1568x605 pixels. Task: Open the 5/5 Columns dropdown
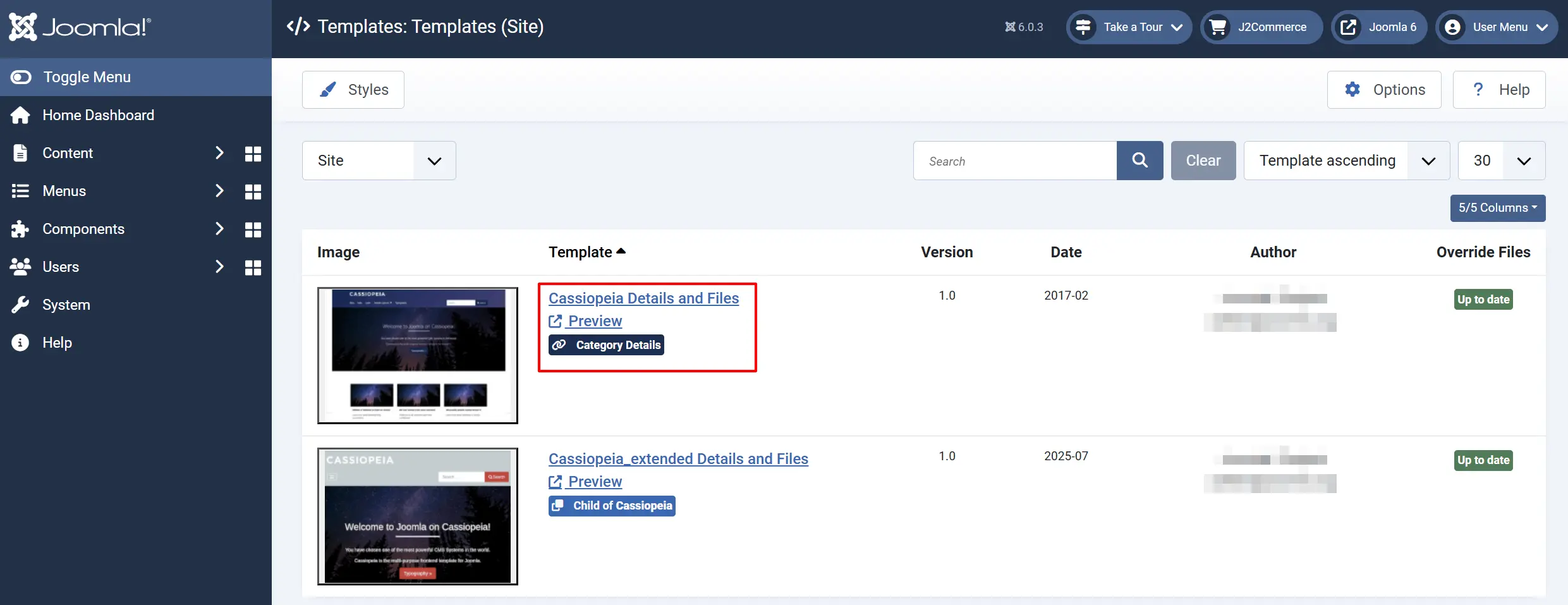pyautogui.click(x=1498, y=208)
